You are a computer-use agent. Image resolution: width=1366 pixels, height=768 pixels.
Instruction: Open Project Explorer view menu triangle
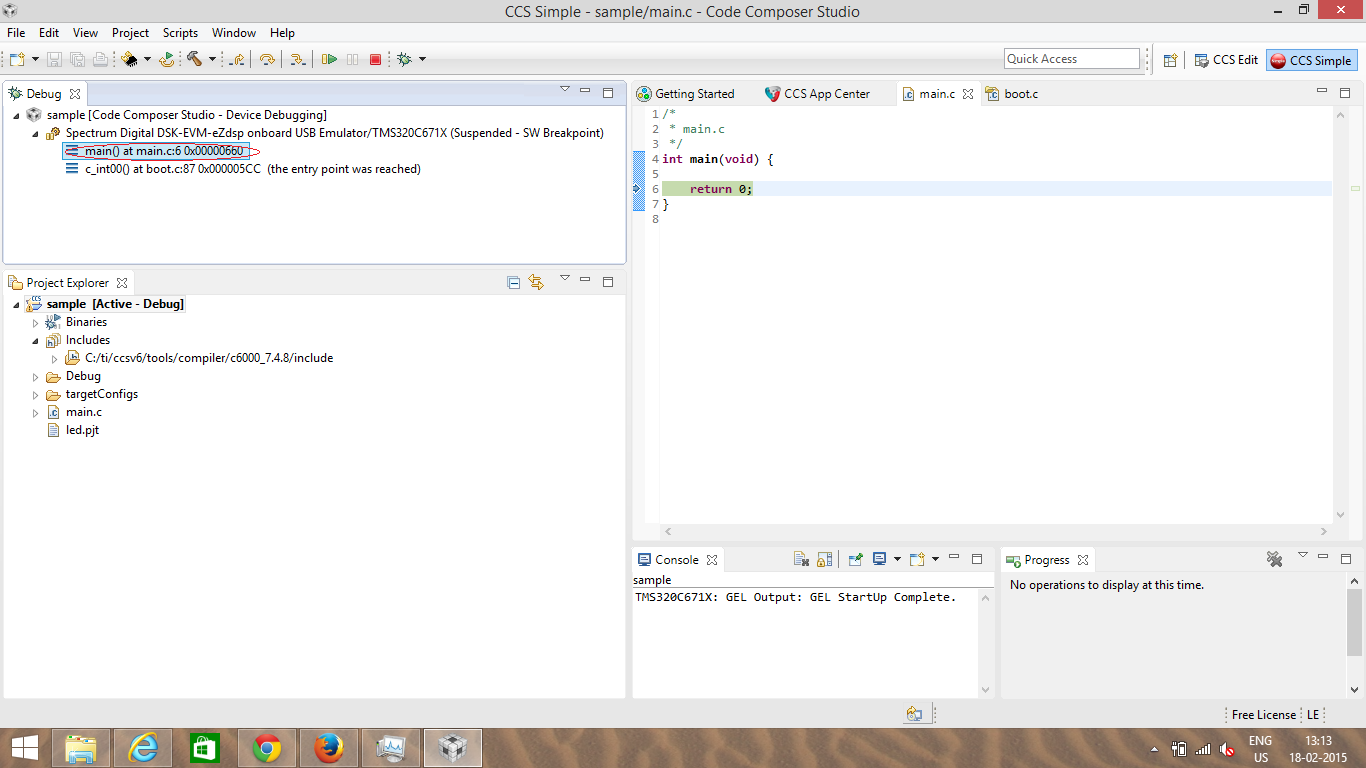click(x=565, y=279)
